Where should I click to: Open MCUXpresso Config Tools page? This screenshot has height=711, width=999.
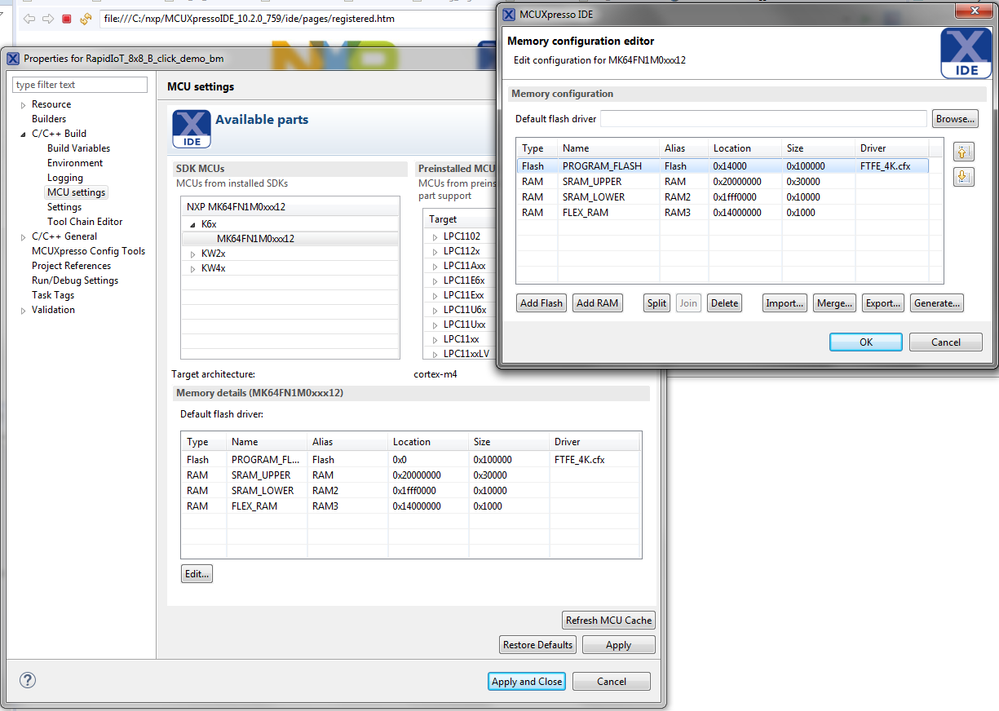89,251
